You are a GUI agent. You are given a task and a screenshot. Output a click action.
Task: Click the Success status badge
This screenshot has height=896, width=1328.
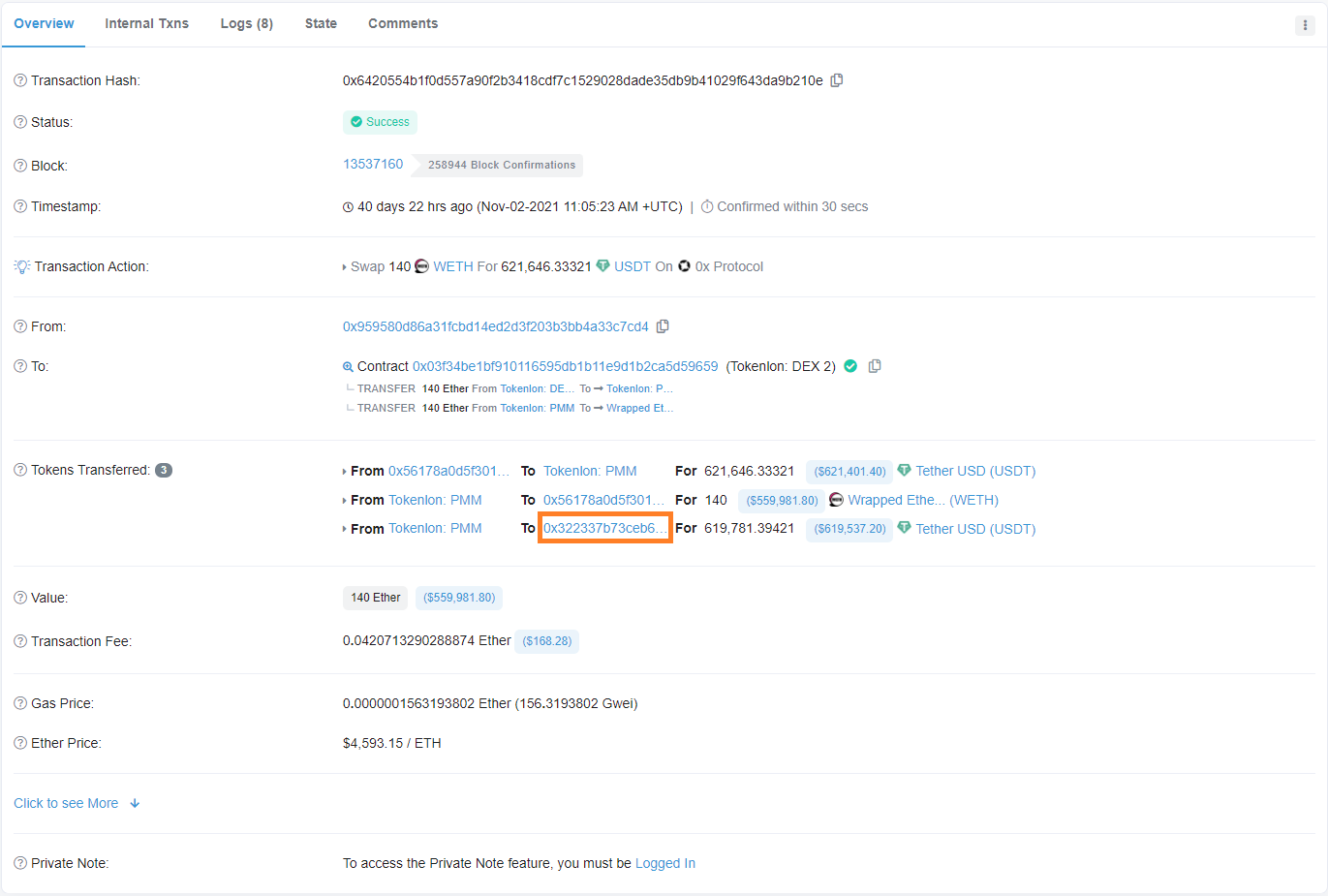click(380, 122)
